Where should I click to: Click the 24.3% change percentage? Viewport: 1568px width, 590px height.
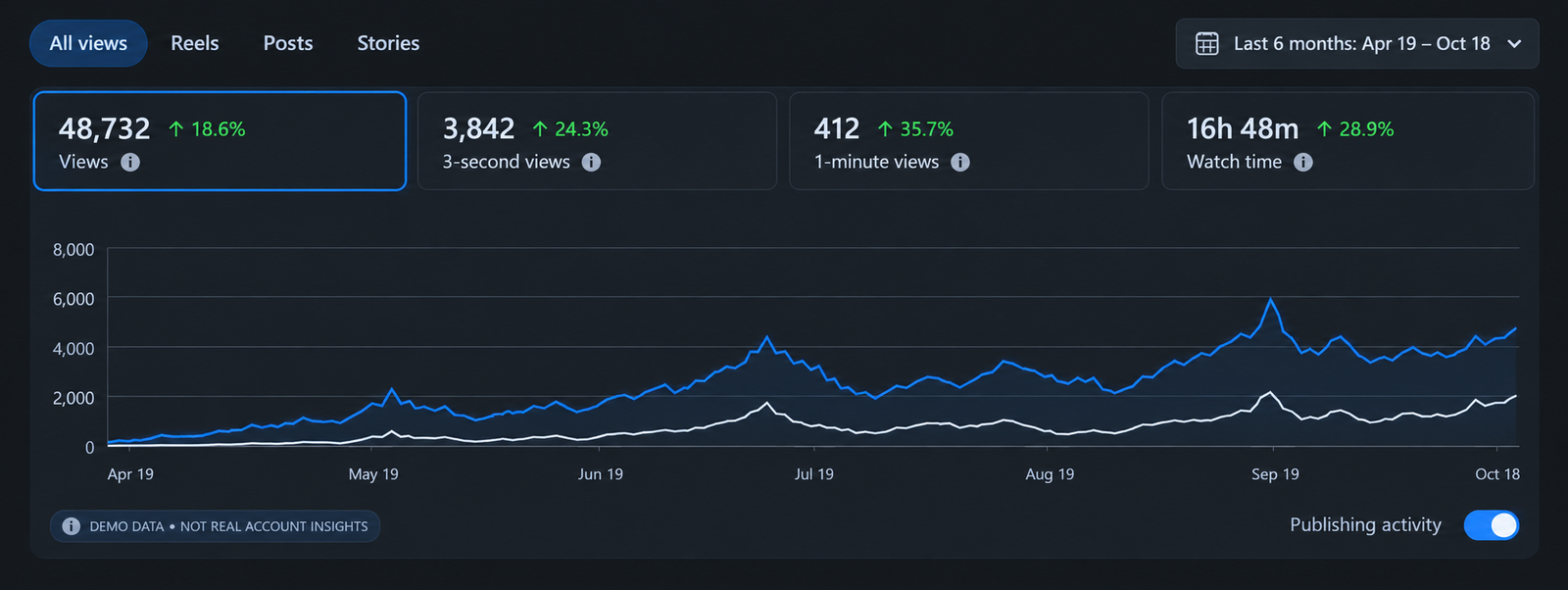581,129
